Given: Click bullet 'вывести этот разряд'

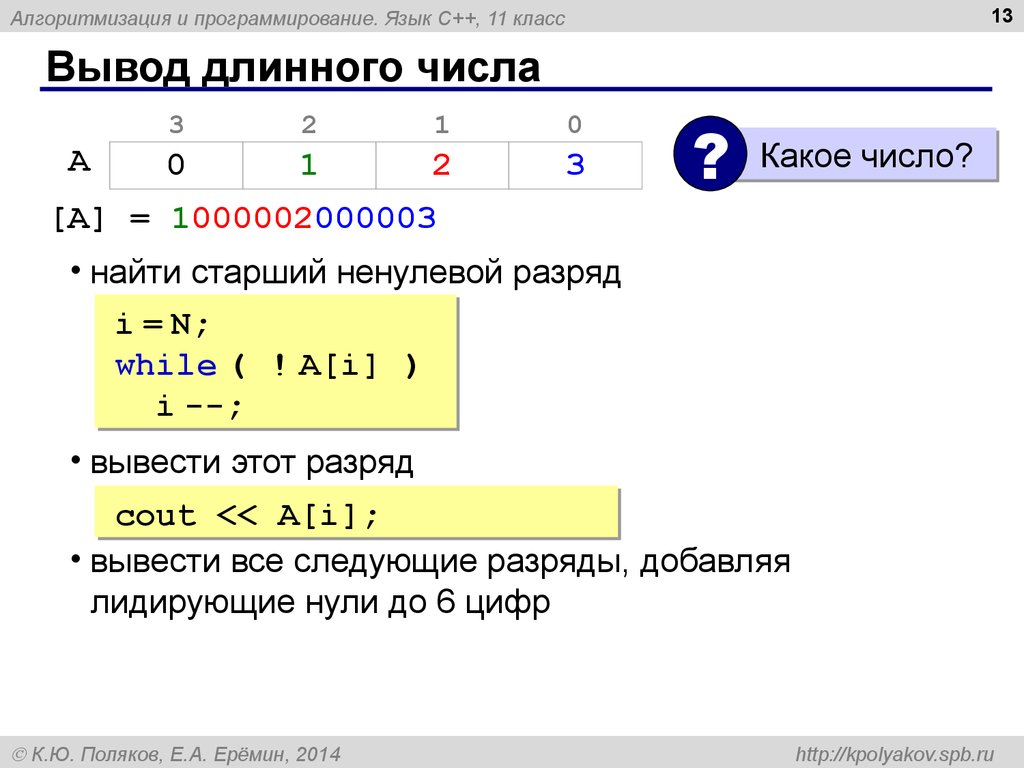Looking at the screenshot, I should pos(251,463).
